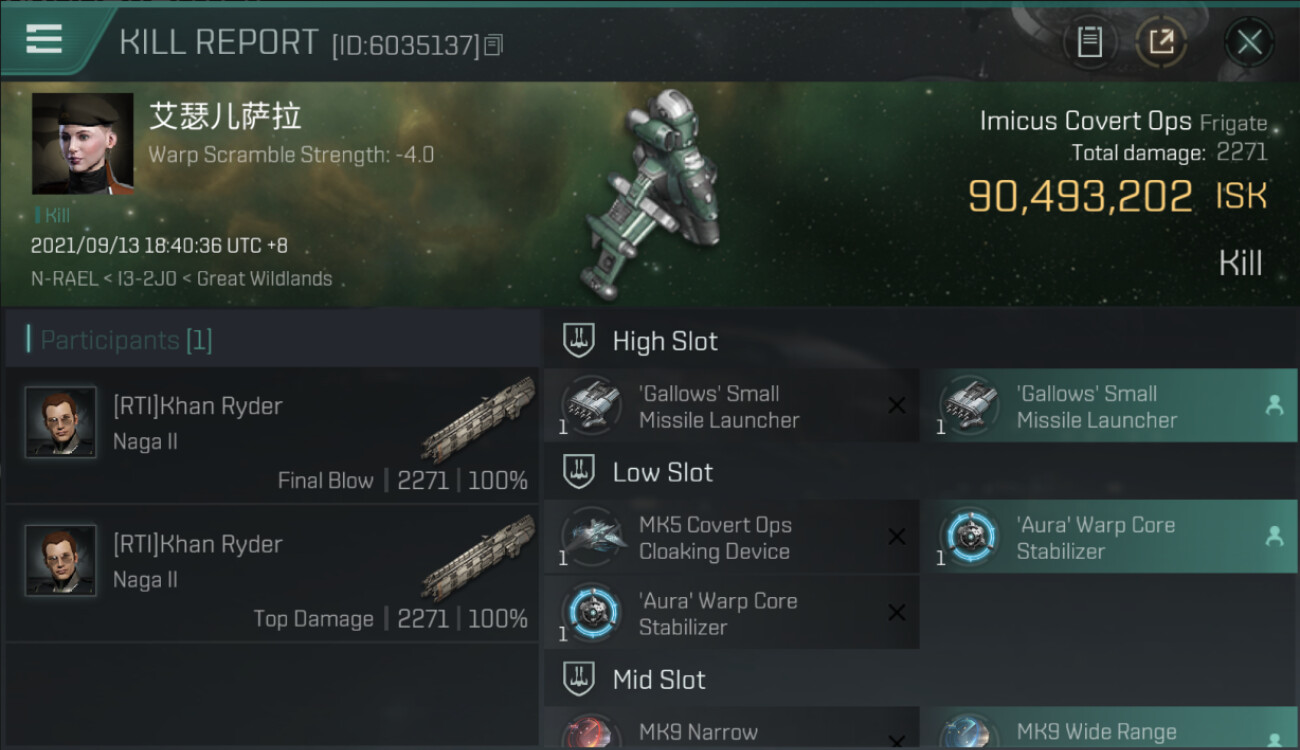The height and width of the screenshot is (750, 1300).
Task: Open the hamburger menu icon
Action: (x=44, y=38)
